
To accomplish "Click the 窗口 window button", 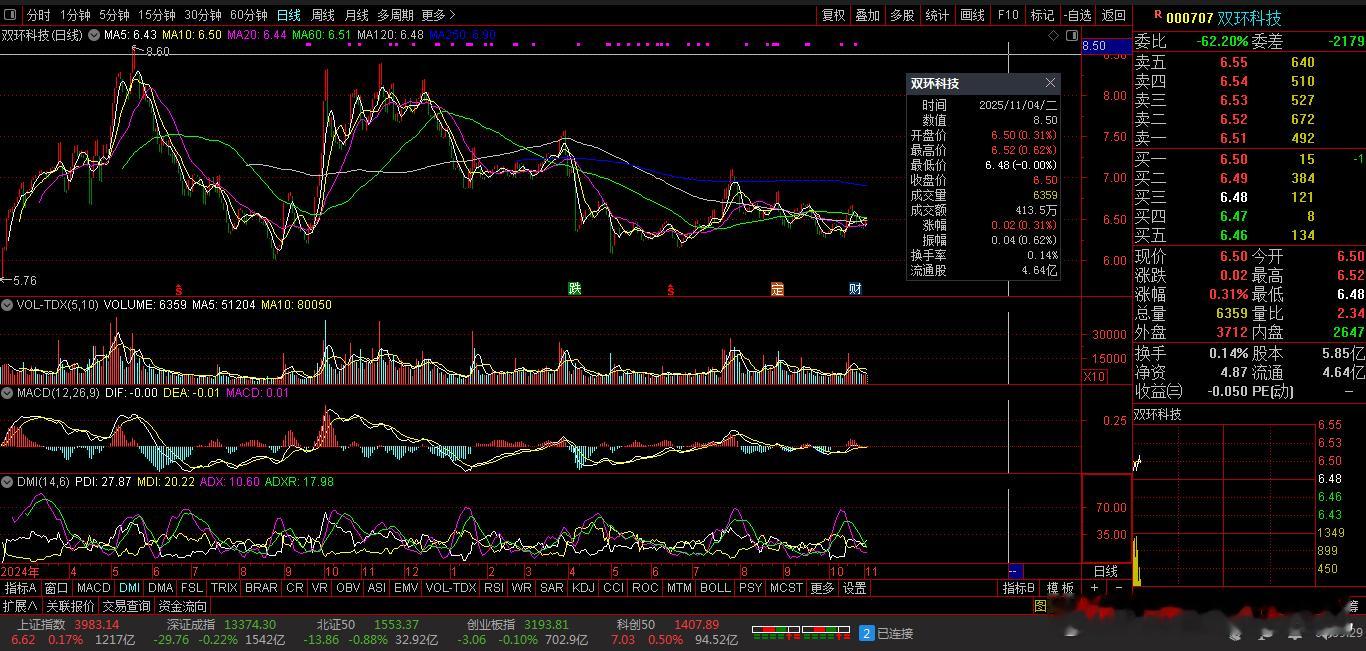I will click(x=56, y=588).
